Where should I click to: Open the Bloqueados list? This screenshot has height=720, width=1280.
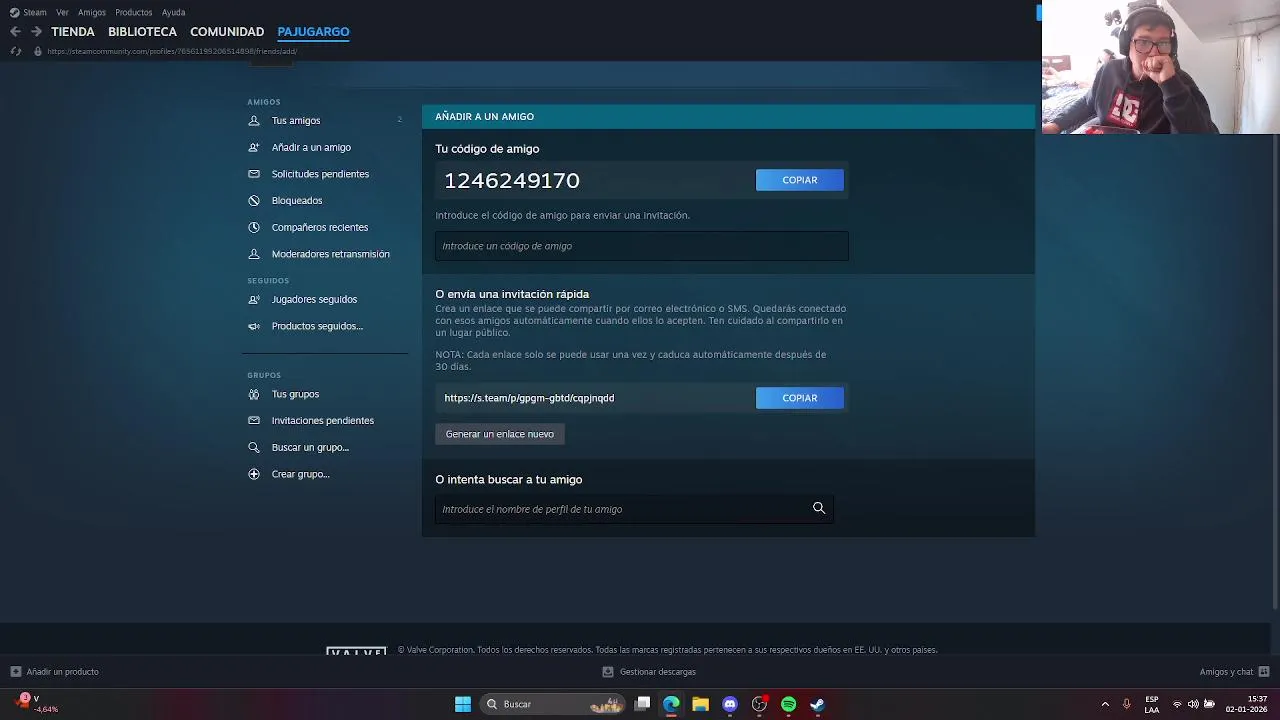point(297,201)
